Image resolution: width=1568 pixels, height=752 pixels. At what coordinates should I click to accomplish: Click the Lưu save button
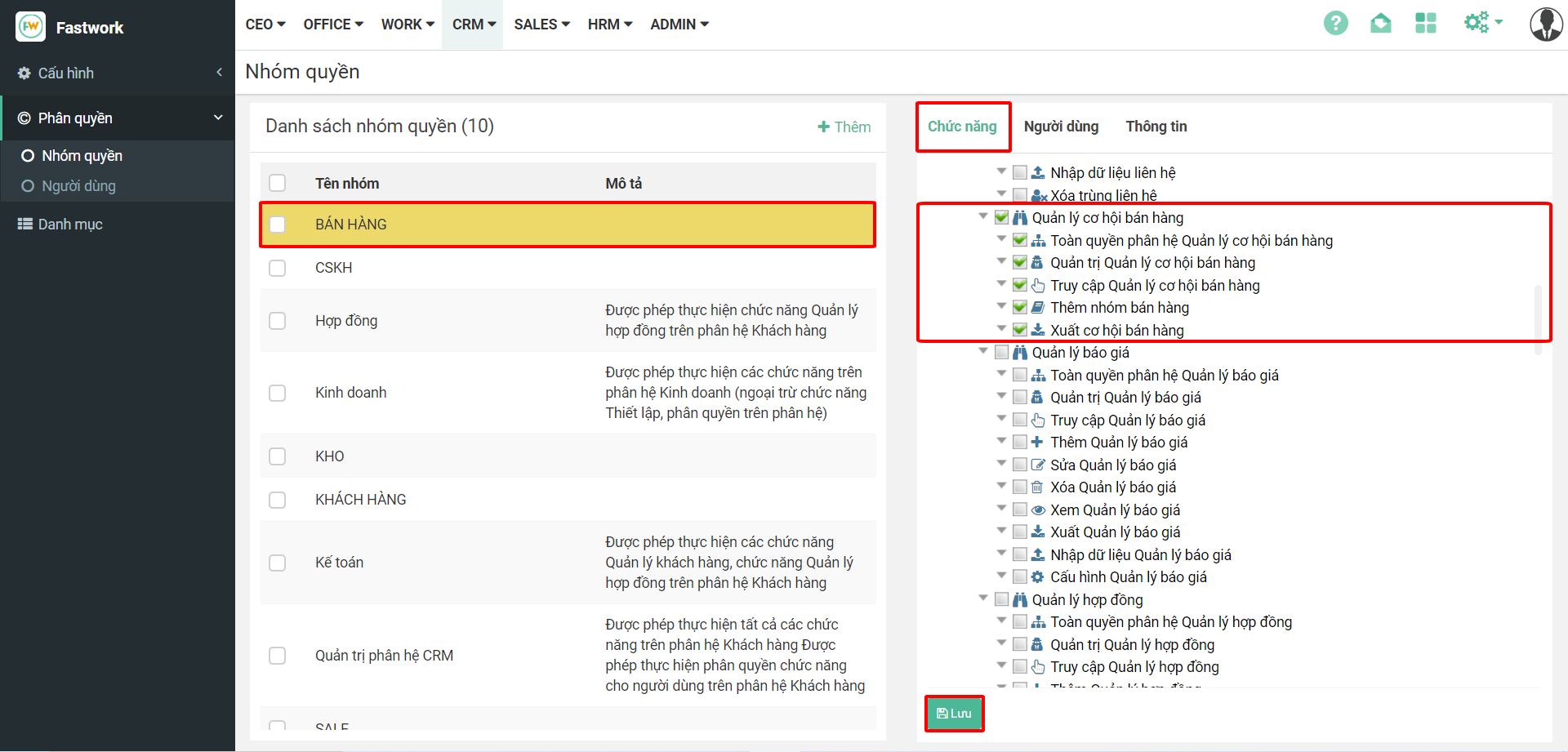(x=954, y=714)
